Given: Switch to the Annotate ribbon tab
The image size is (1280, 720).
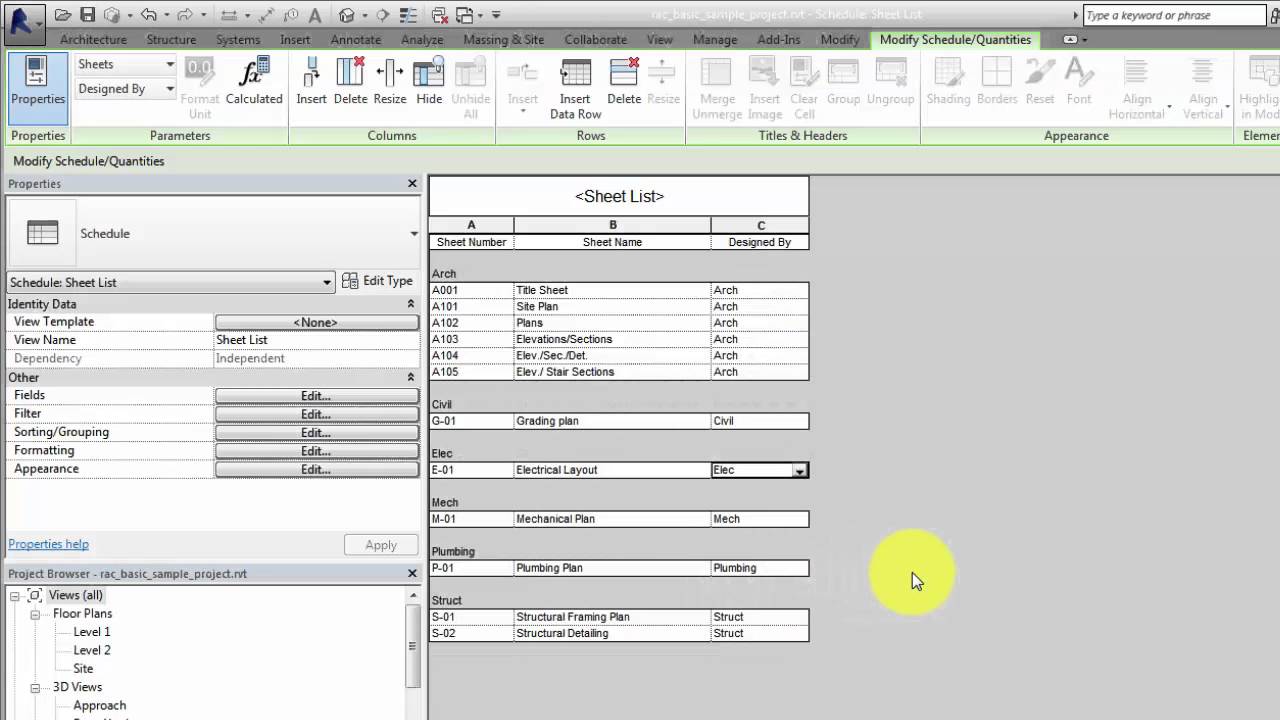Looking at the screenshot, I should 355,39.
